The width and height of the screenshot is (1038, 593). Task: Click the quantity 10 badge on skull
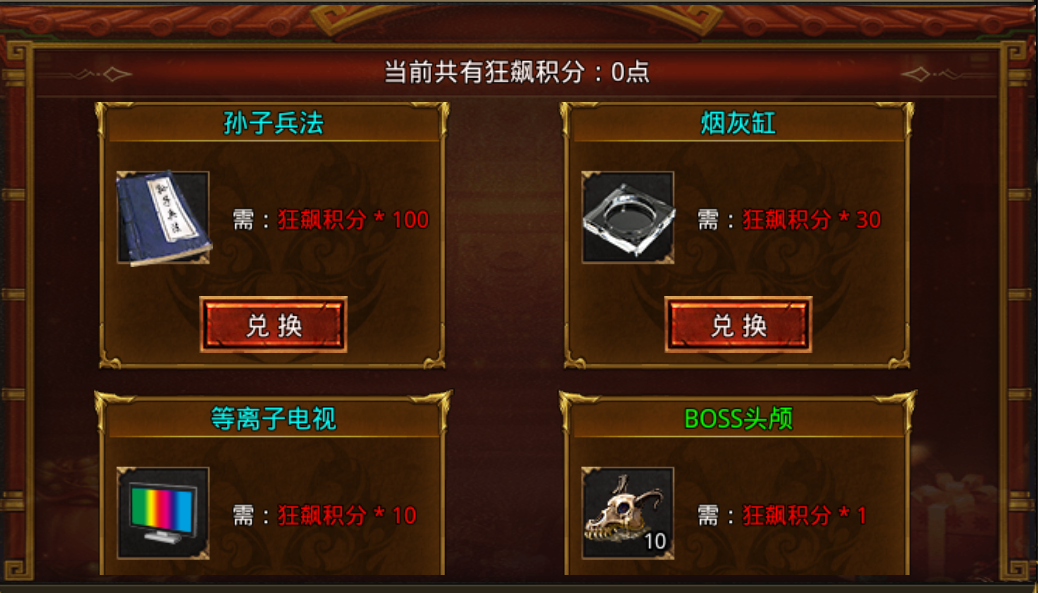[655, 541]
